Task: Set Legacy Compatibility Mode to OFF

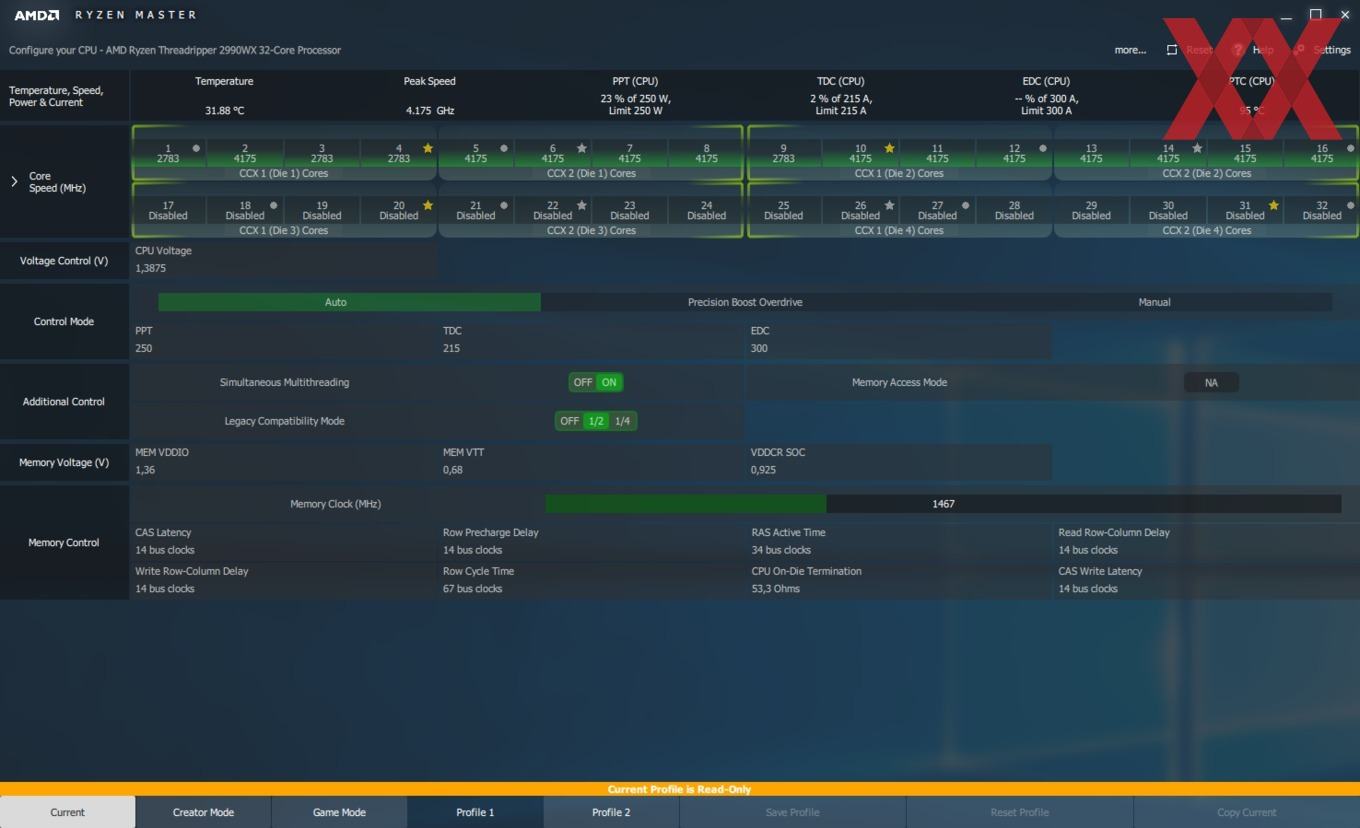Action: click(x=569, y=421)
